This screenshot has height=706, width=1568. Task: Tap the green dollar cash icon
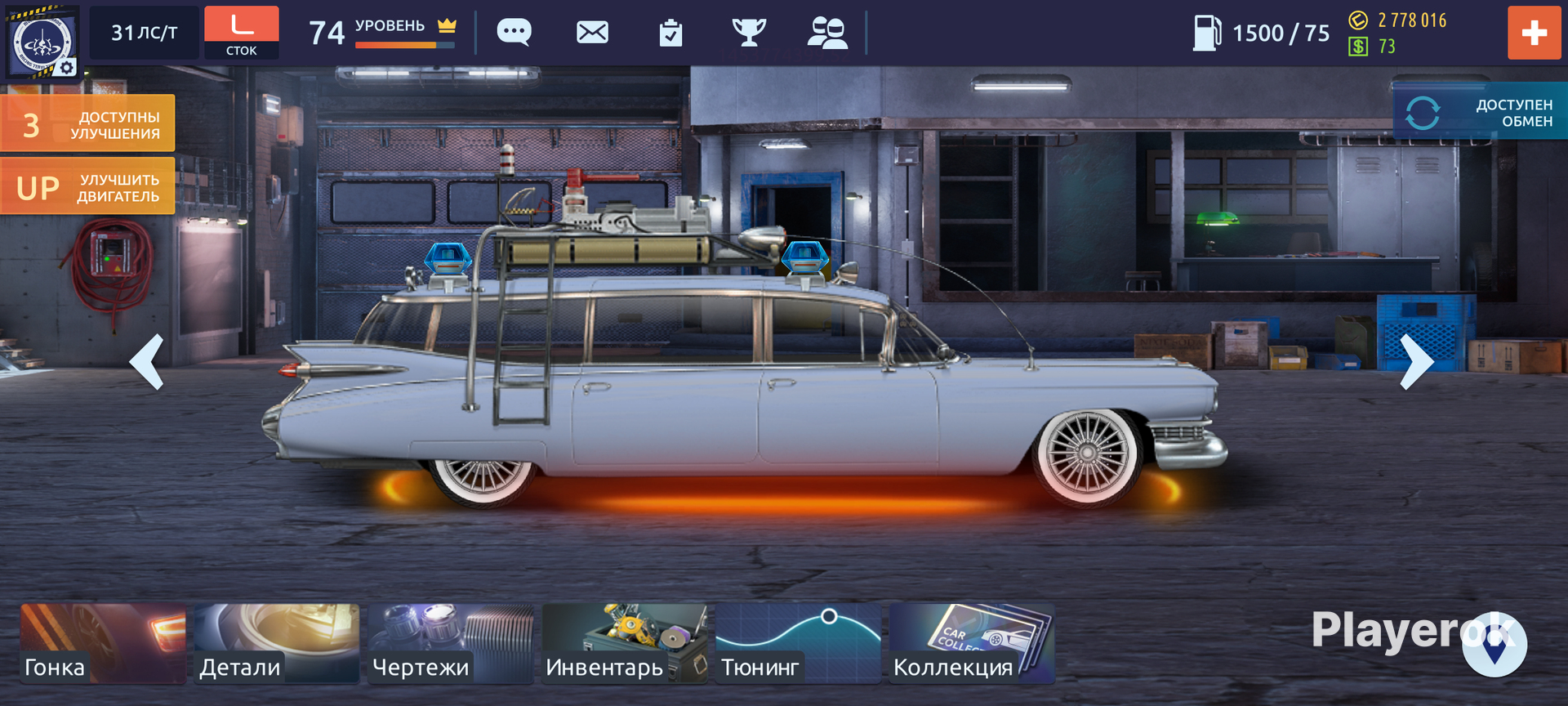coord(1358,47)
